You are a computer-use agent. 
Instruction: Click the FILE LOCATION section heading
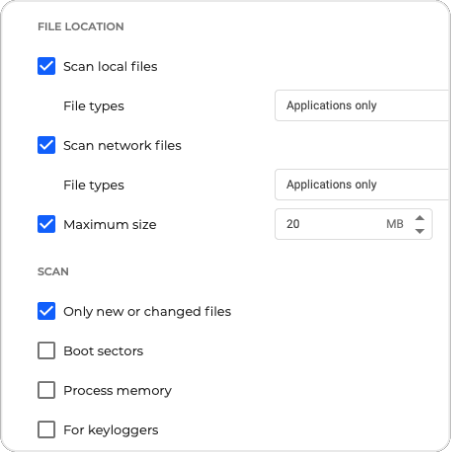(x=81, y=27)
